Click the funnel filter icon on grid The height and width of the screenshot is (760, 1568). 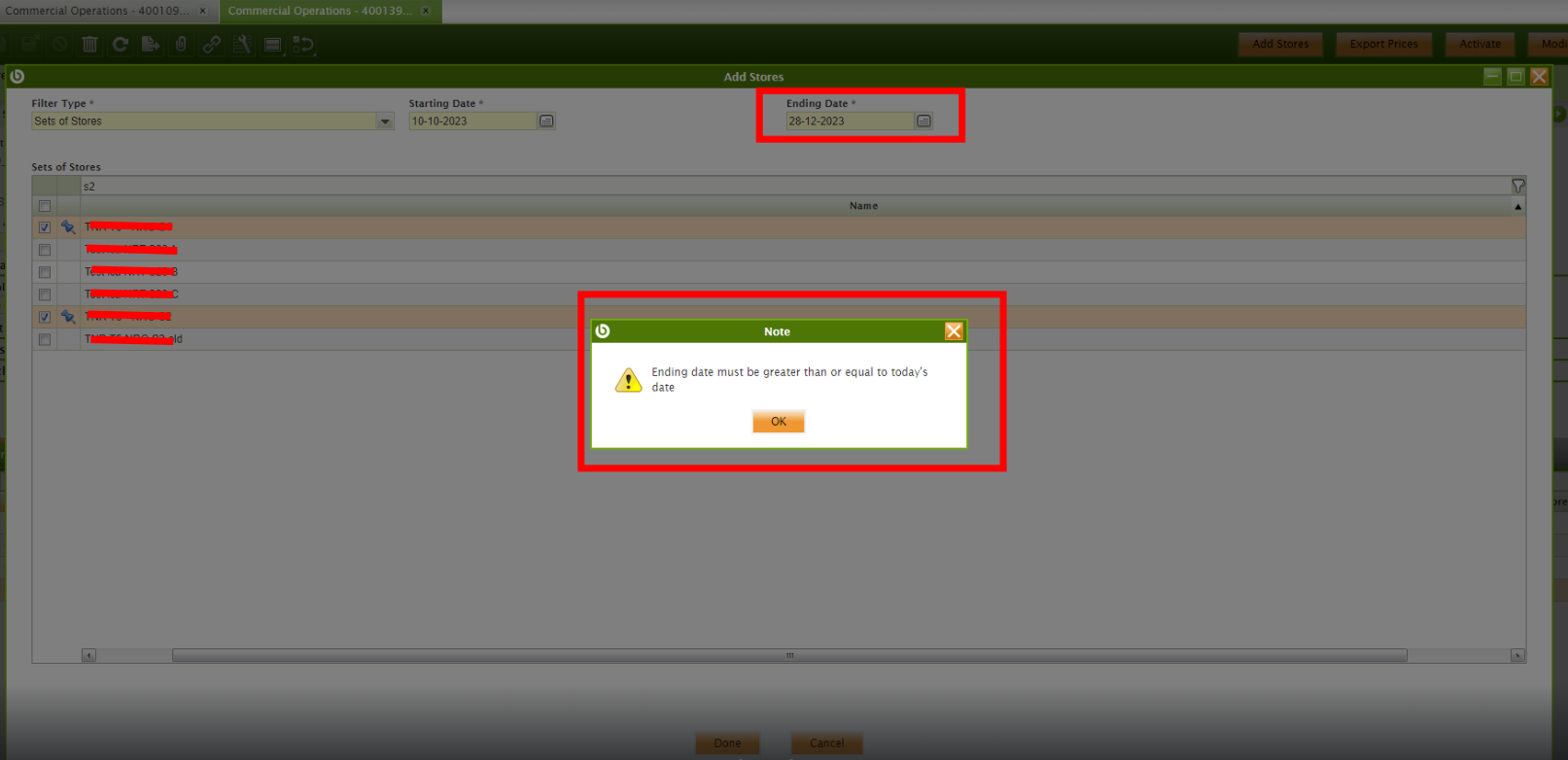click(x=1517, y=186)
